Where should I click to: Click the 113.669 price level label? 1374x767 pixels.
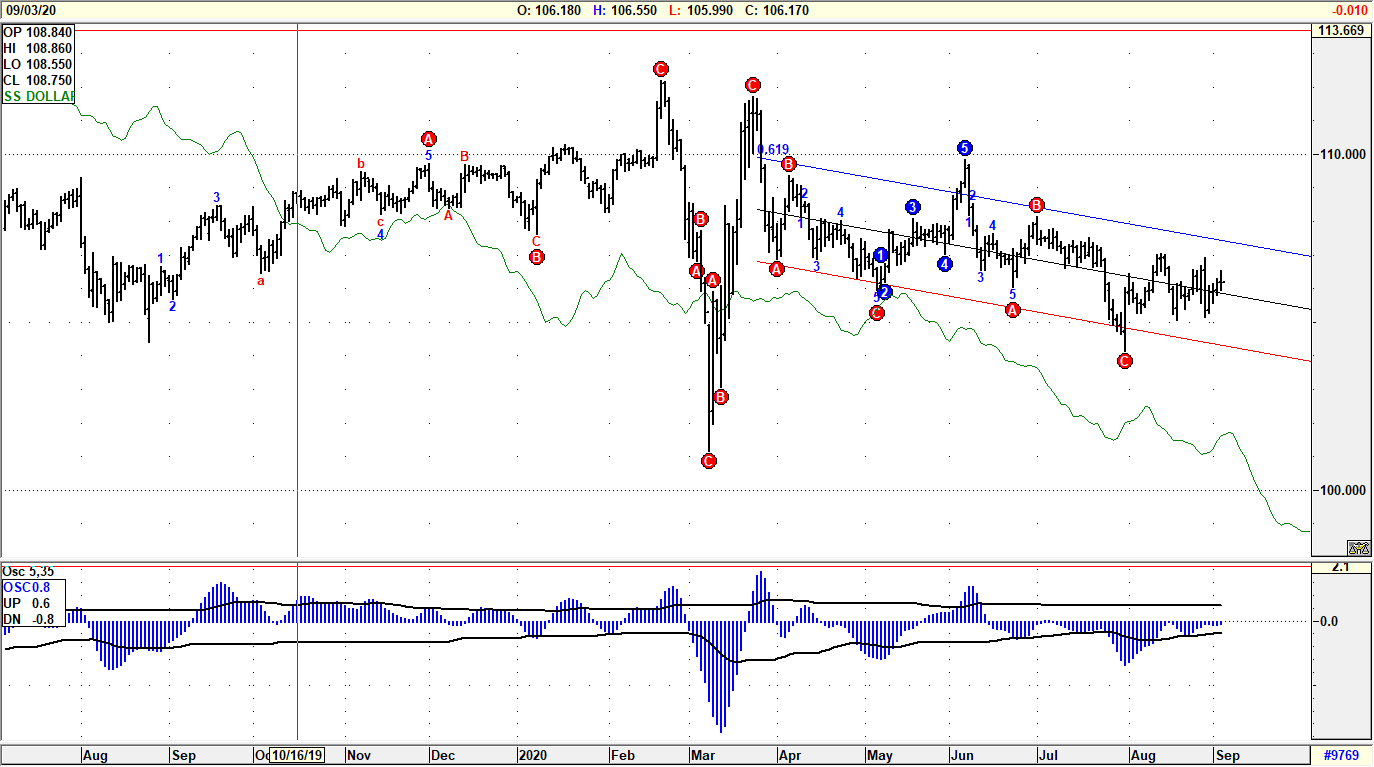click(1341, 31)
